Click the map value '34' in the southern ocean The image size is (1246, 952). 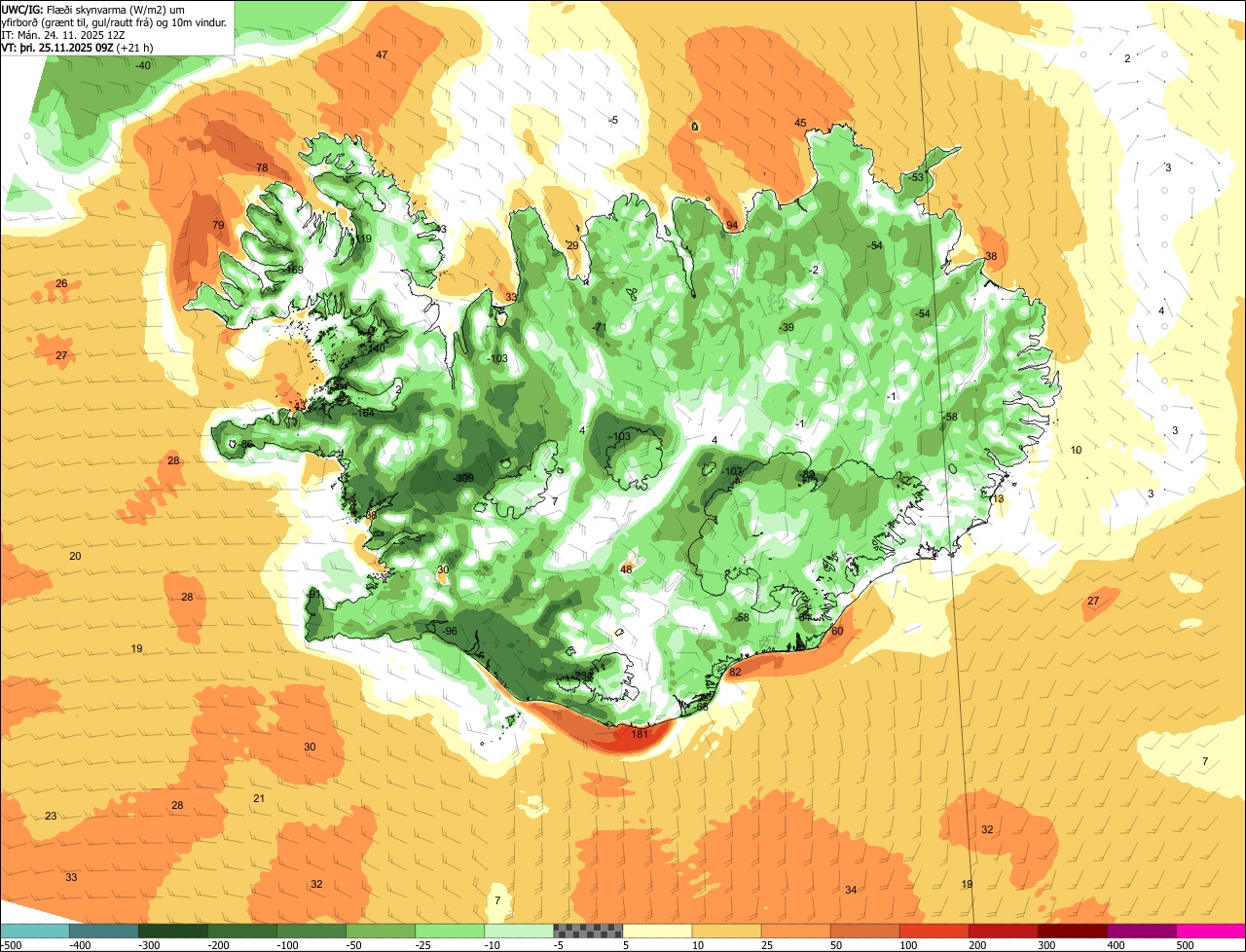(851, 890)
